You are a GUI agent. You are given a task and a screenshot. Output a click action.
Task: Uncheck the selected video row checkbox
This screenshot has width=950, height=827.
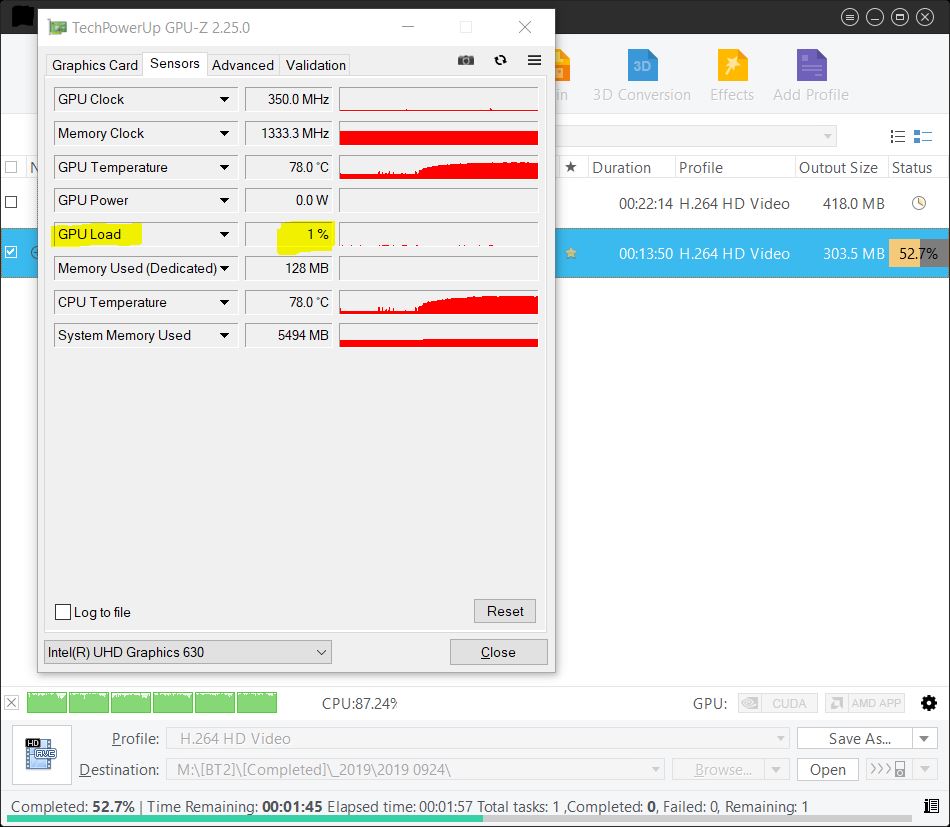pyautogui.click(x=11, y=251)
